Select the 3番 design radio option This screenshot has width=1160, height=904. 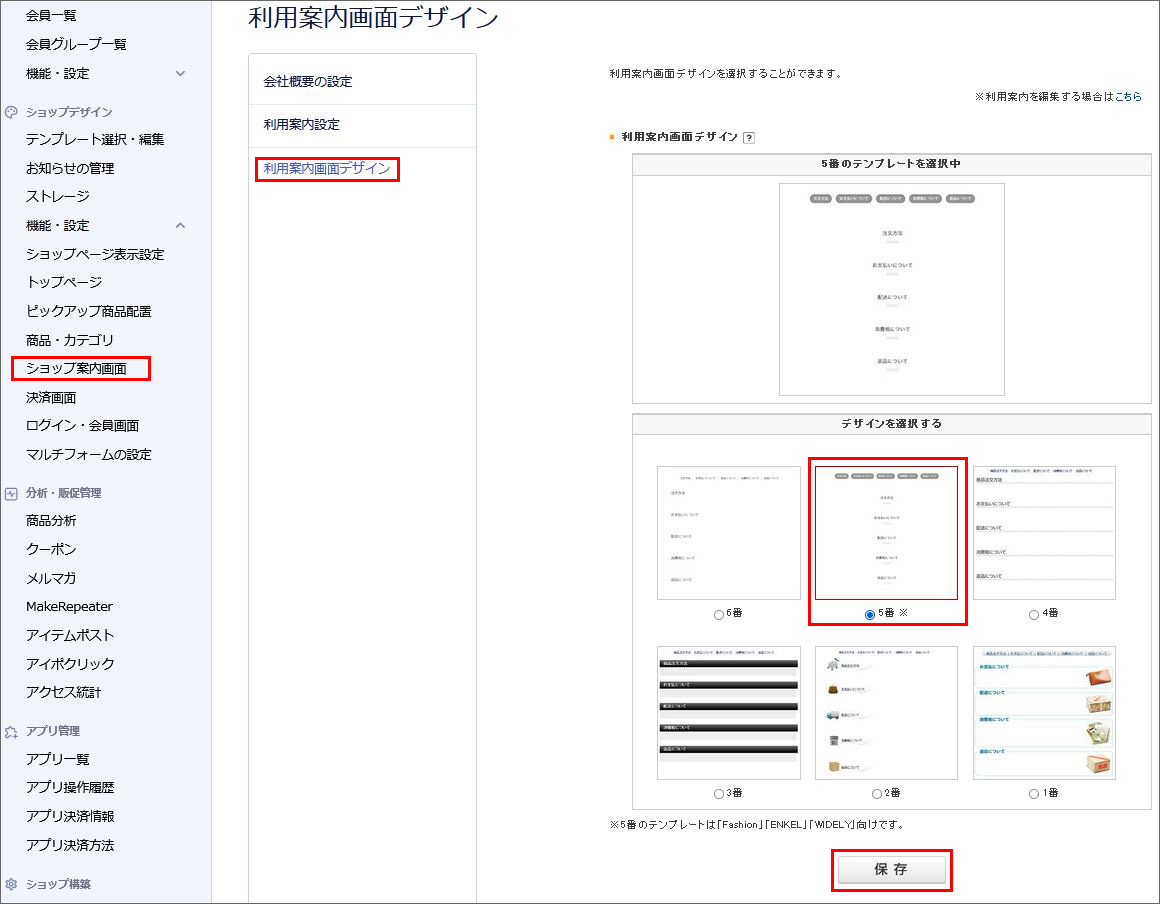[718, 794]
